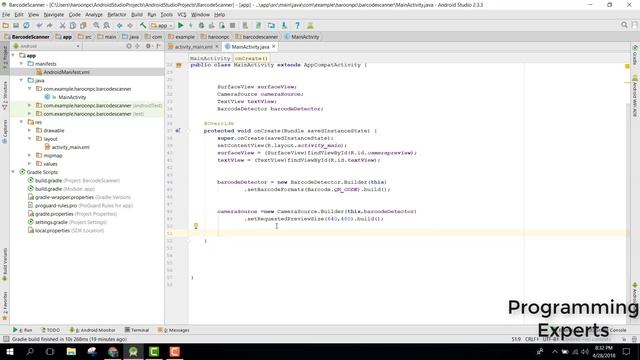Click the barcodescanner package breadcrumb
640x360 pixels.
[256, 37]
